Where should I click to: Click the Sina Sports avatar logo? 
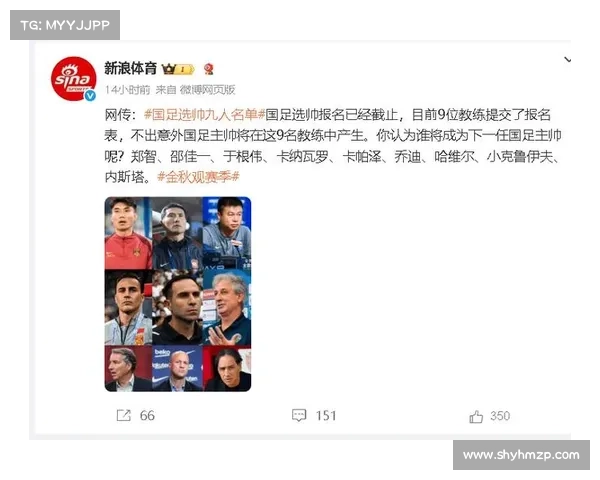click(x=73, y=78)
